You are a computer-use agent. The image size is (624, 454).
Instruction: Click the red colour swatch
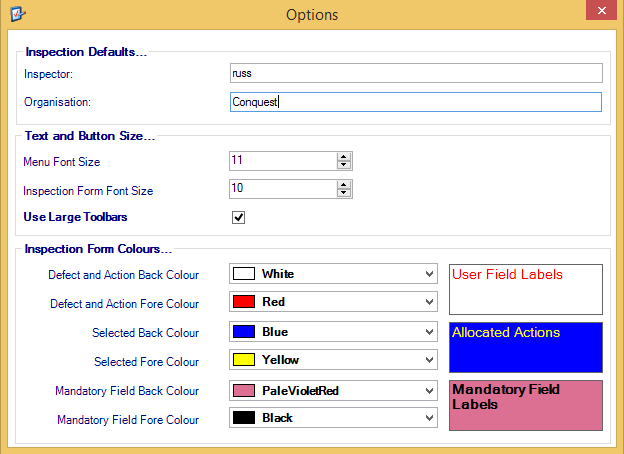click(x=244, y=302)
